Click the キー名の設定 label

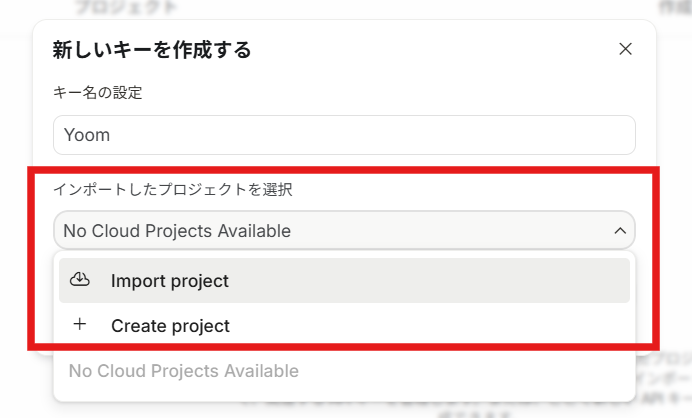coord(97,93)
